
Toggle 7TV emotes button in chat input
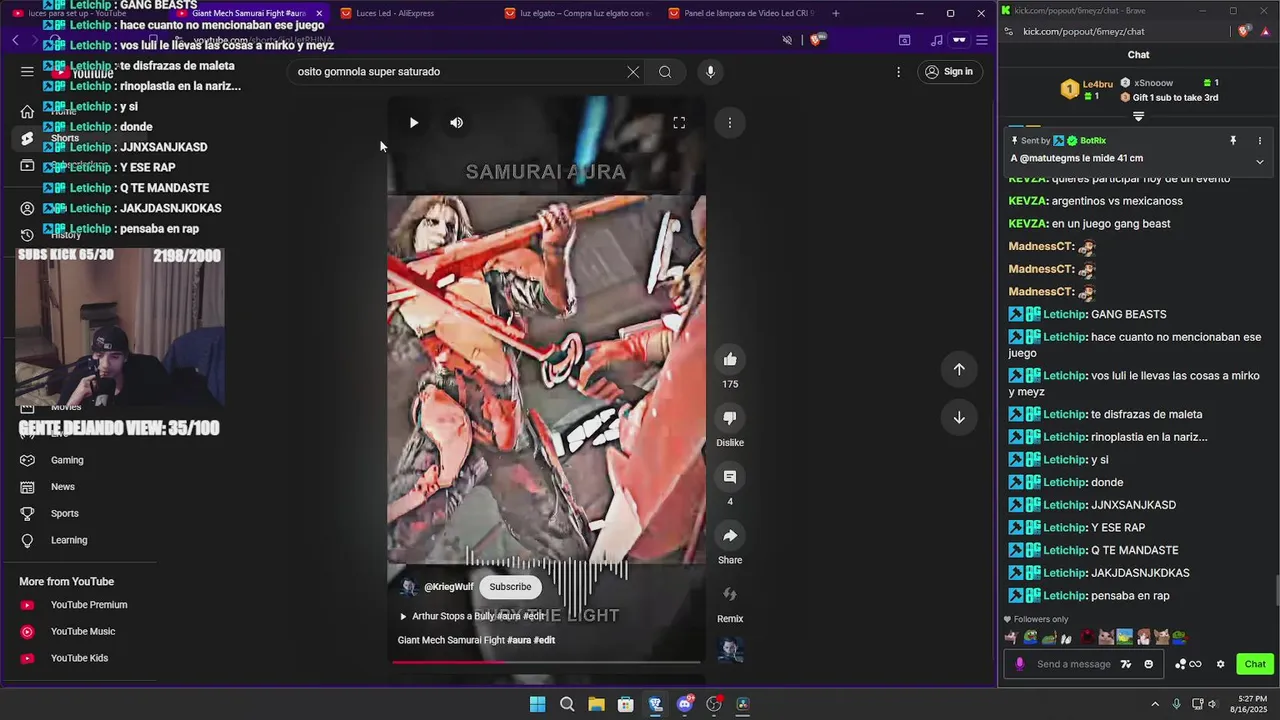point(1126,664)
